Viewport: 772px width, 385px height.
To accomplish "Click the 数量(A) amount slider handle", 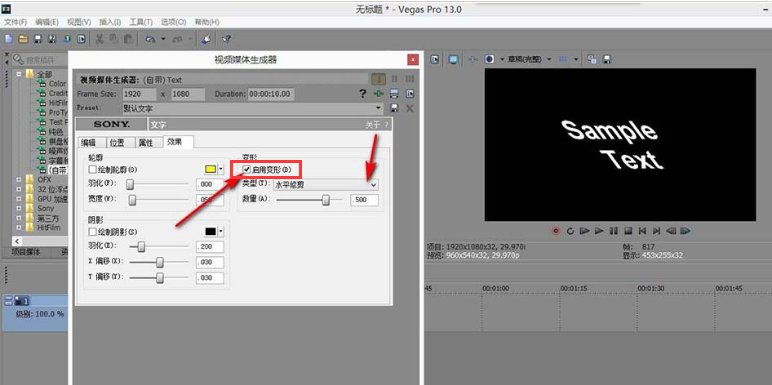I will click(325, 200).
